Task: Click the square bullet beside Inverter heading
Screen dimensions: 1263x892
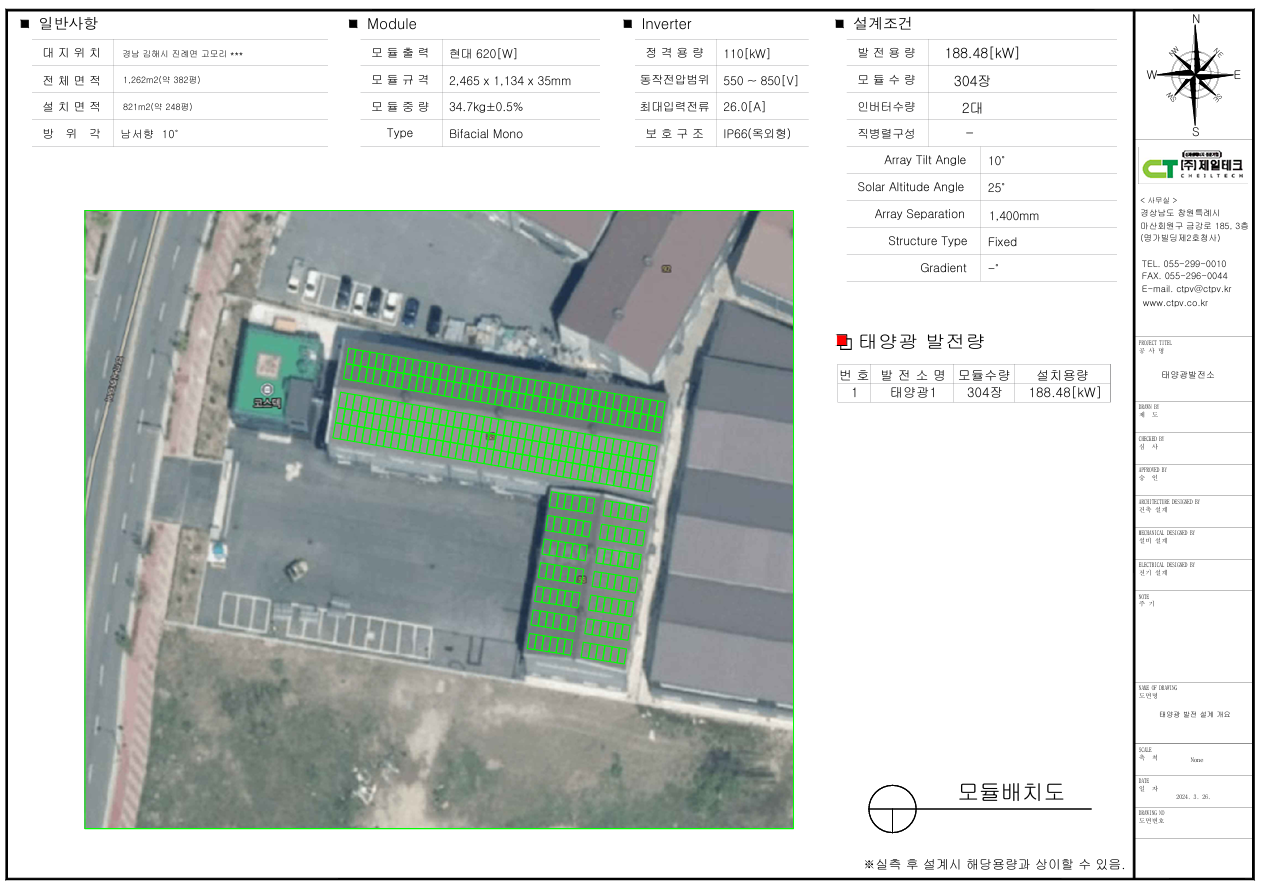Action: click(x=627, y=24)
